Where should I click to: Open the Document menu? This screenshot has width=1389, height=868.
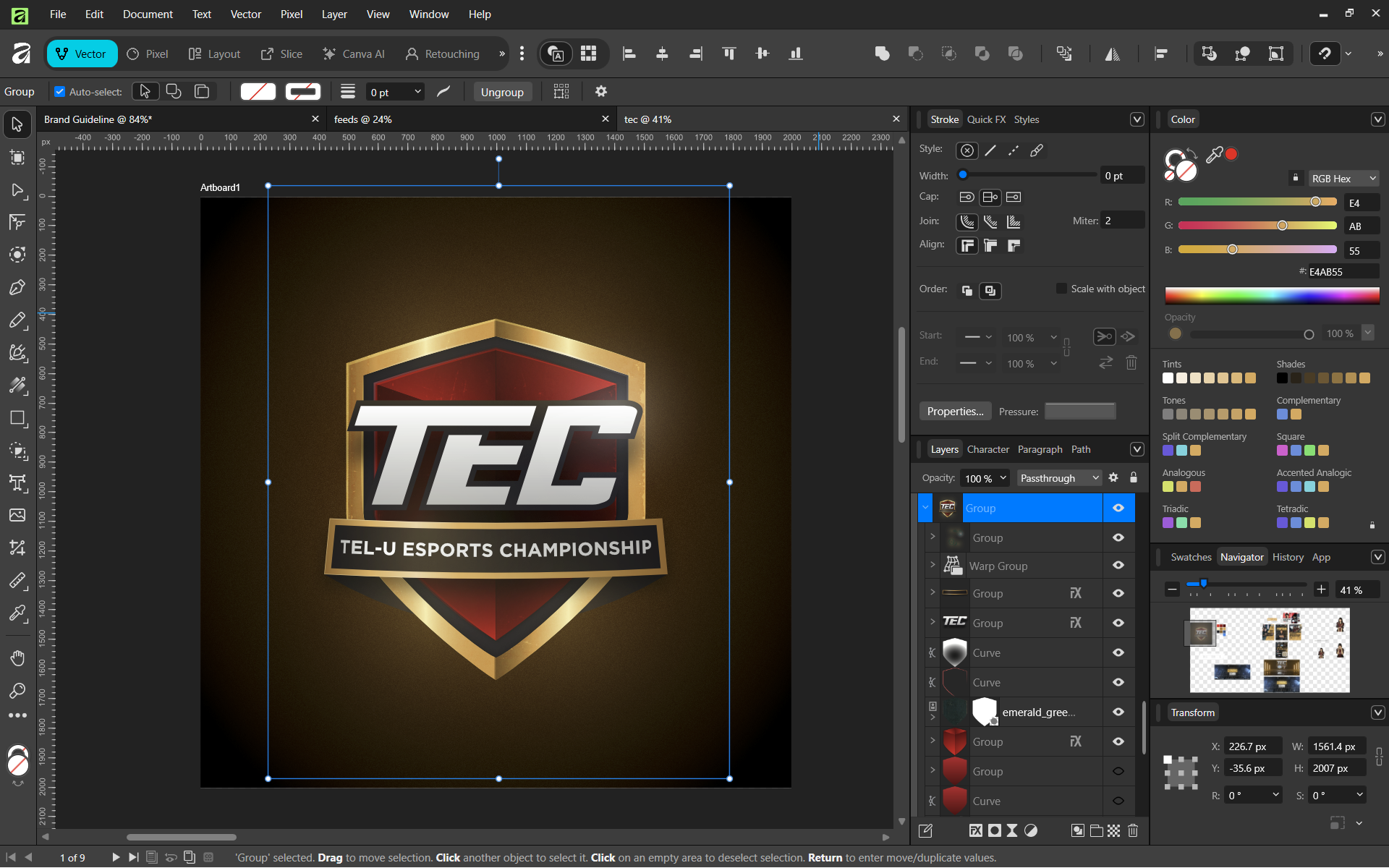pos(148,14)
